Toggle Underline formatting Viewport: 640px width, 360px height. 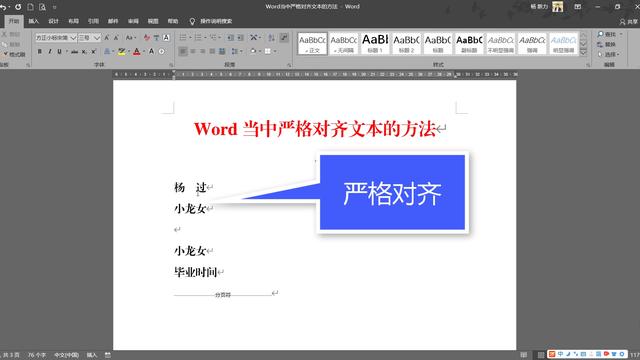click(x=60, y=51)
